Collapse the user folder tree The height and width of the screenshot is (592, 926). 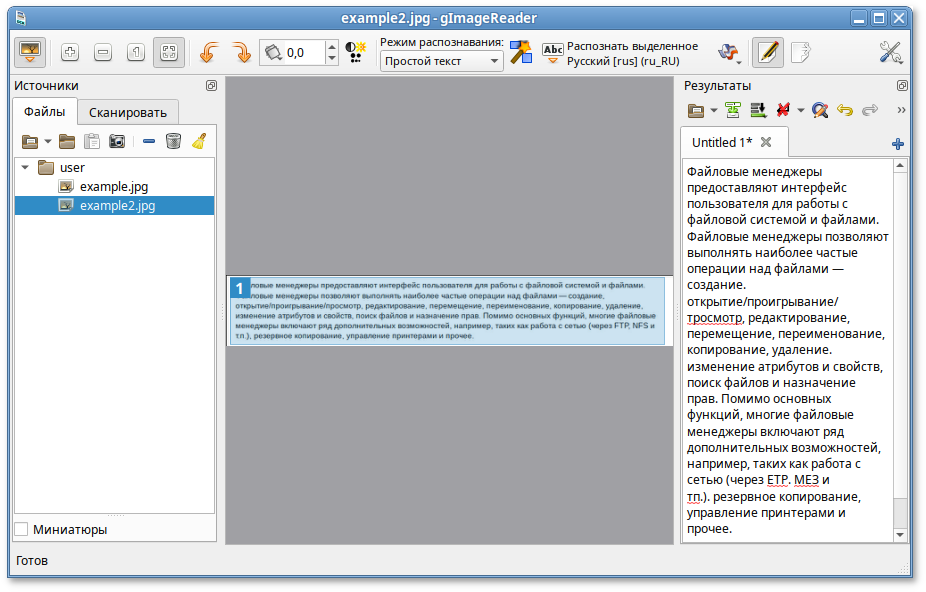(x=24, y=168)
